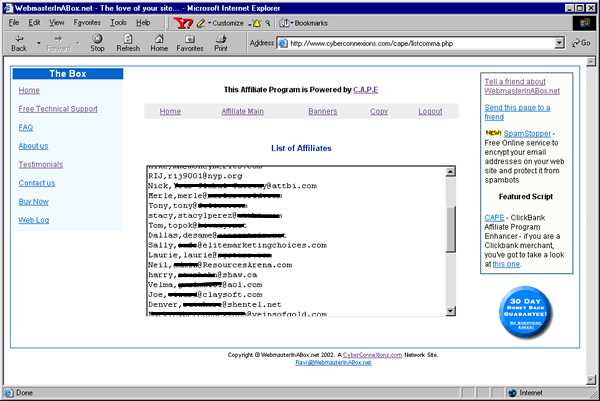This screenshot has height=401, width=600.
Task: Go to Home via toolbar house icon
Action: pyautogui.click(x=159, y=43)
